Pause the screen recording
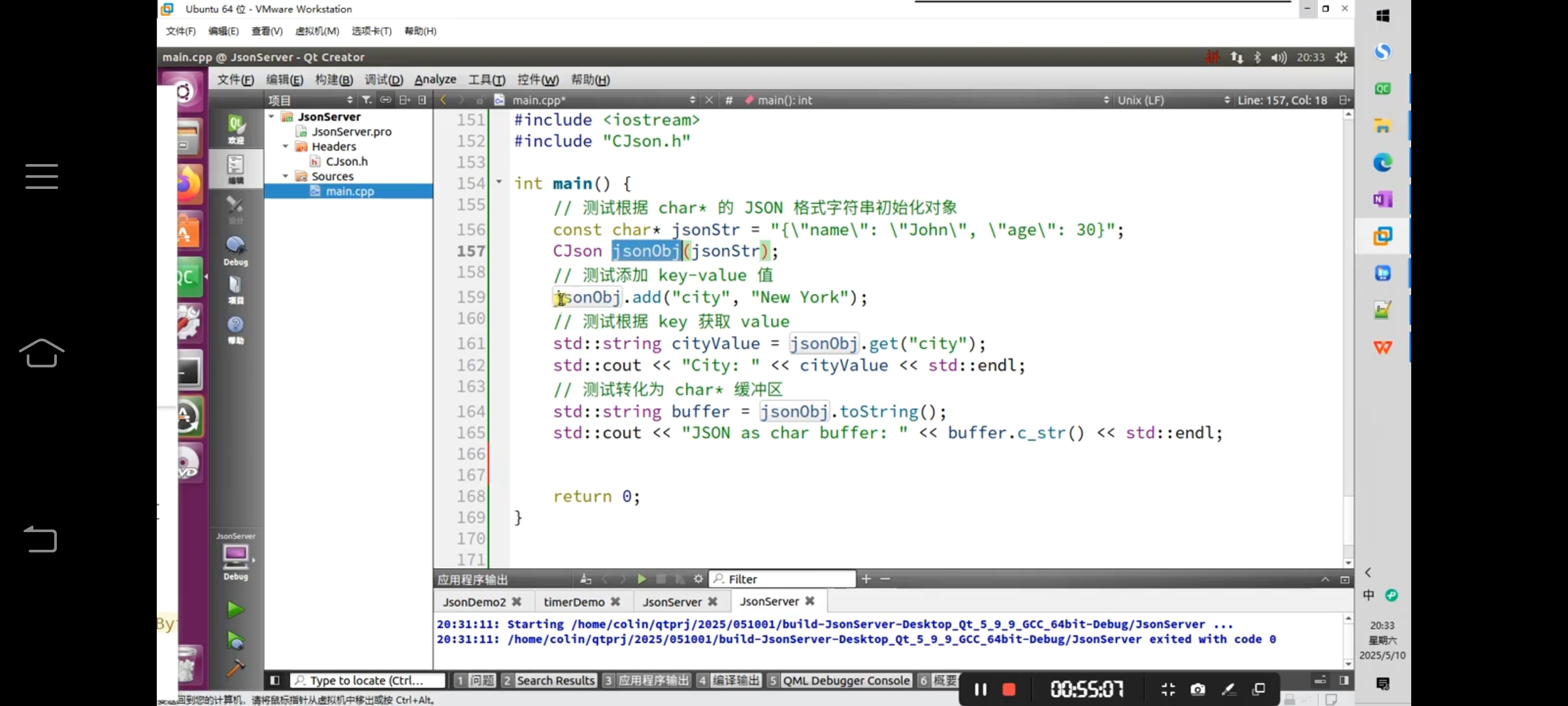The height and width of the screenshot is (706, 1568). (980, 690)
